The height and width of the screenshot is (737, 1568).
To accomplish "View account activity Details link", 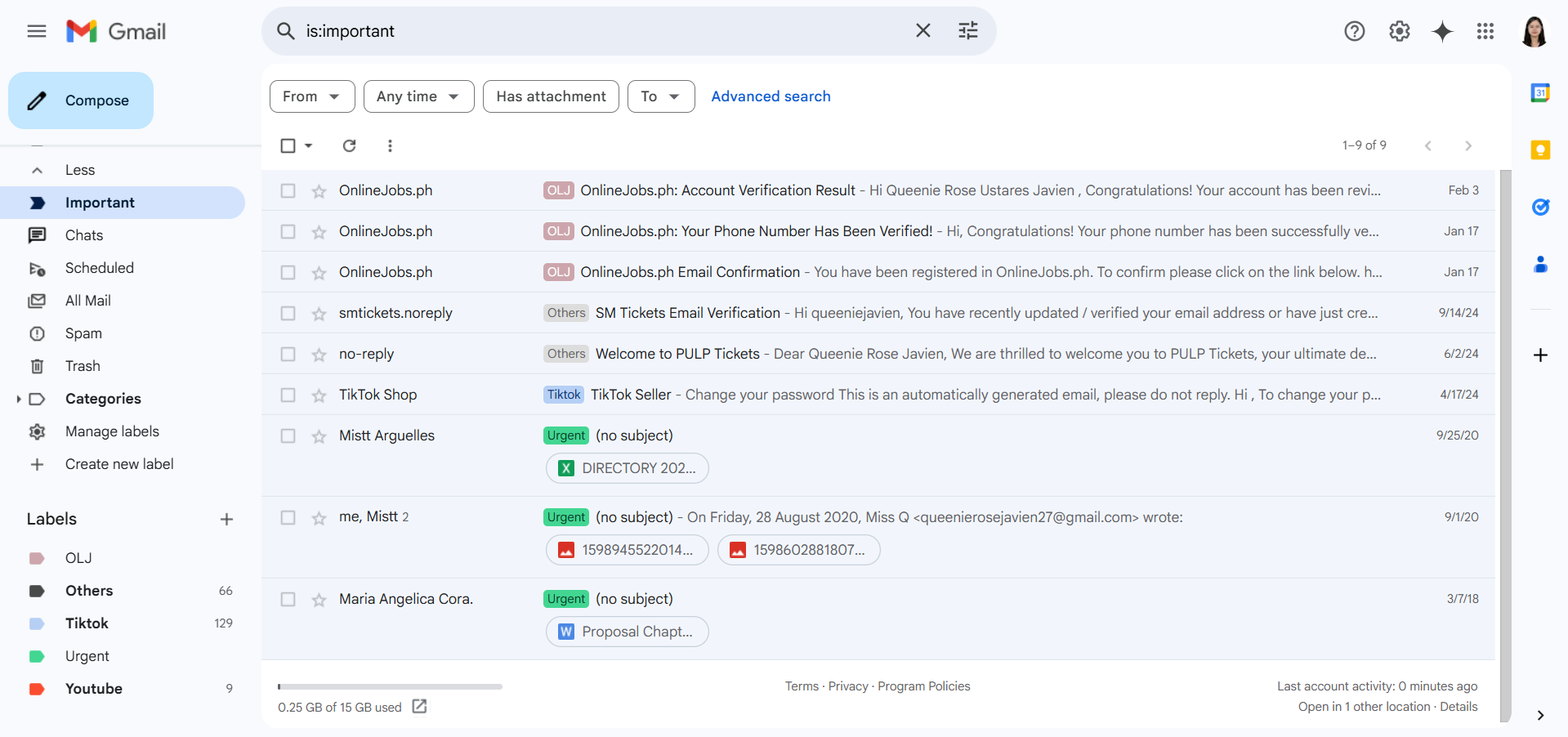I will 1459,707.
